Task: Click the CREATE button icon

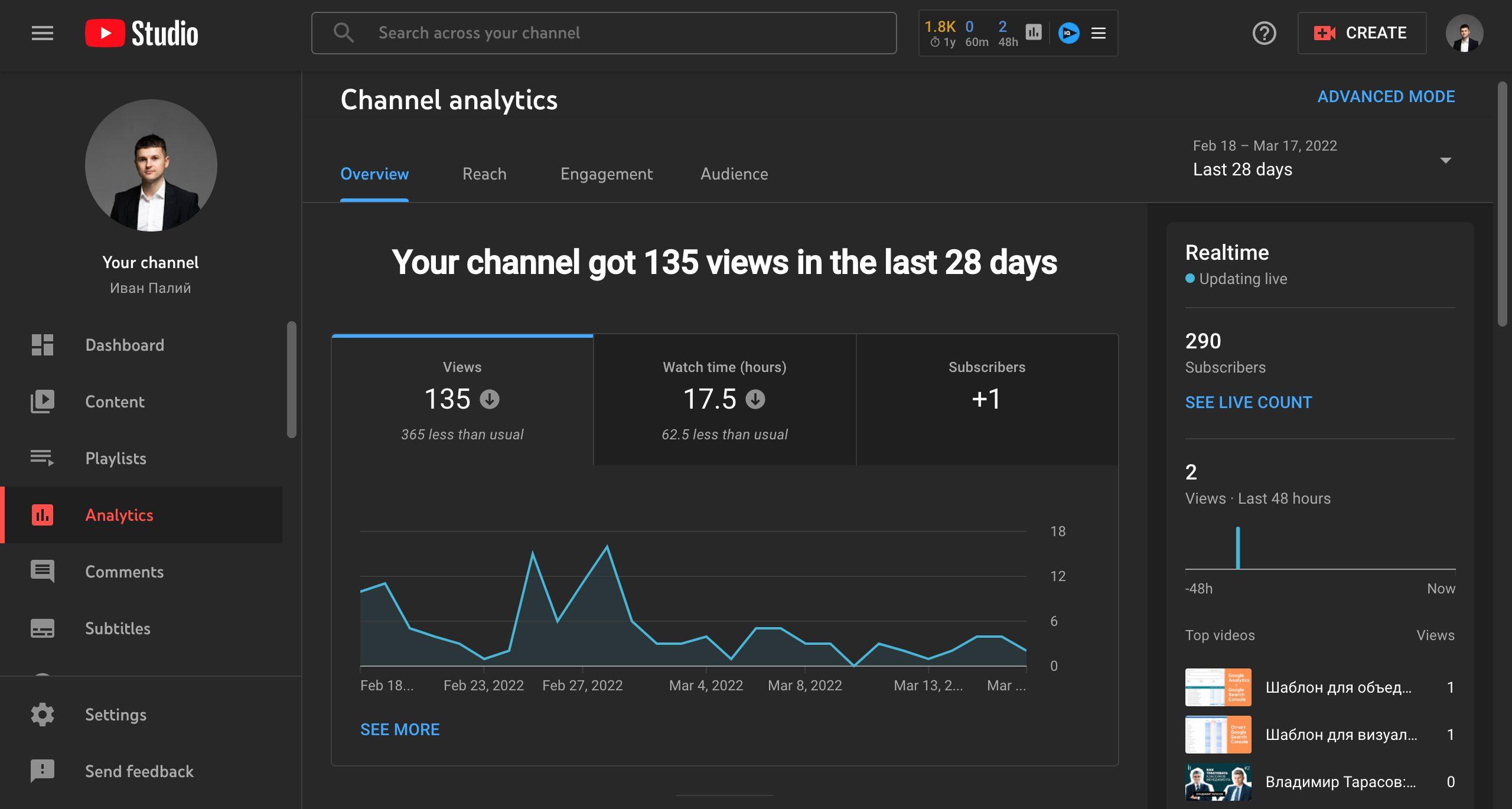Action: point(1322,32)
